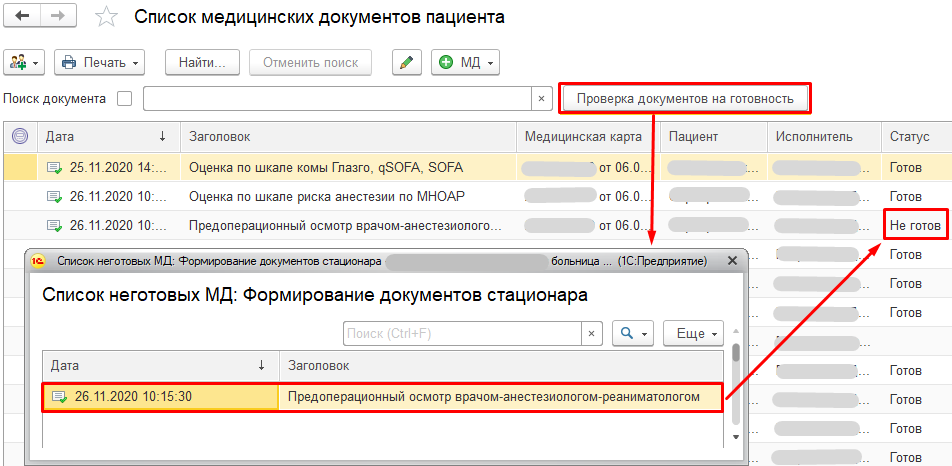
Task: Toggle the Поиск документа checkbox
Action: coord(125,98)
